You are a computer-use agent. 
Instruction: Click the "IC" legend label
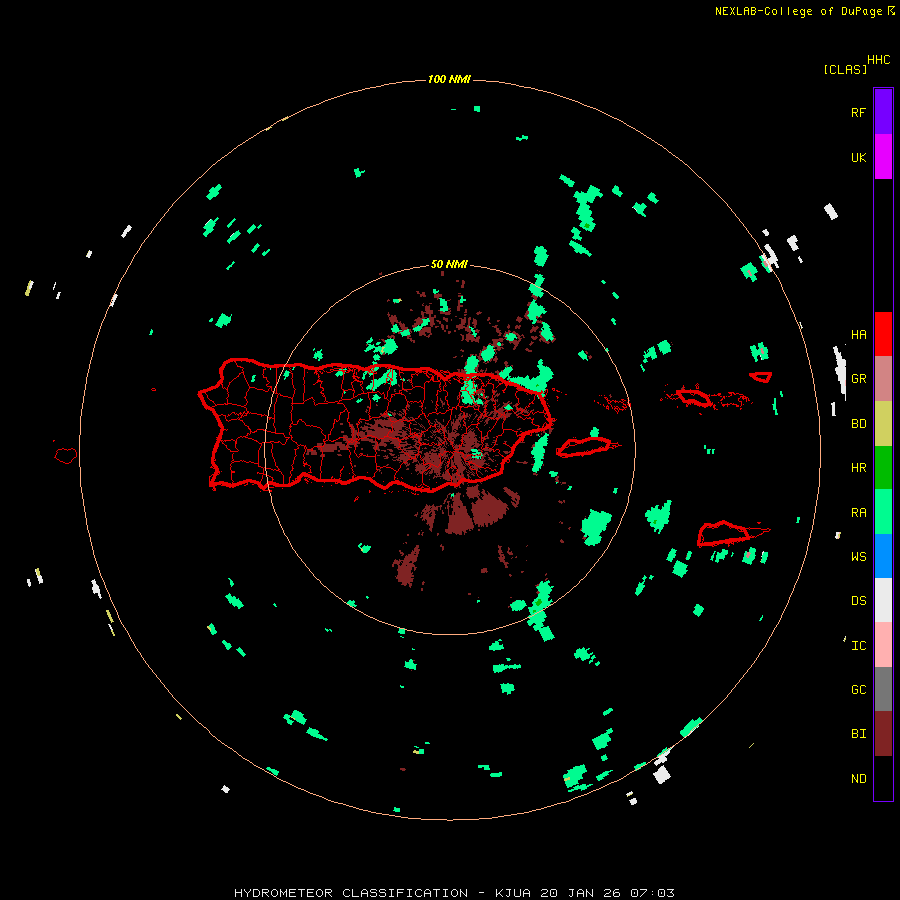[858, 646]
